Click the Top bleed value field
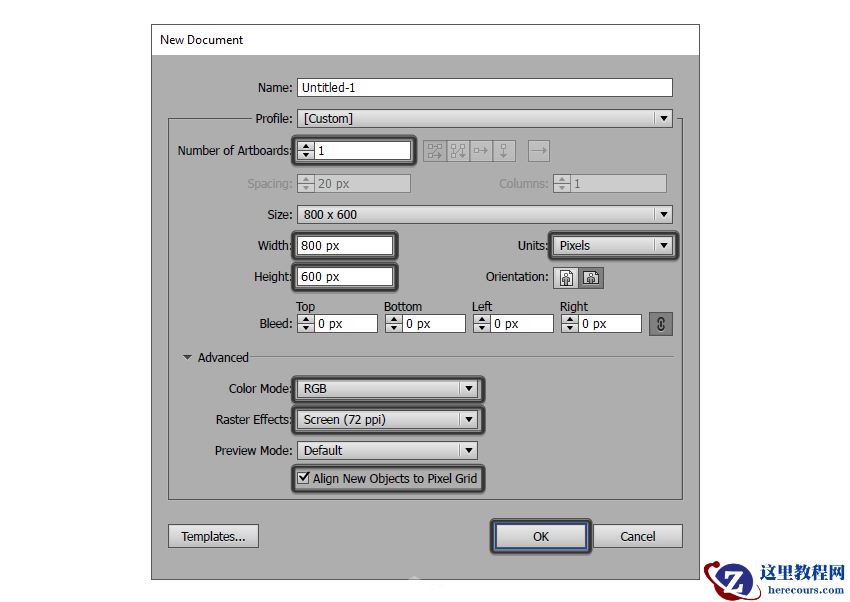This screenshot has height=602, width=850. point(346,324)
